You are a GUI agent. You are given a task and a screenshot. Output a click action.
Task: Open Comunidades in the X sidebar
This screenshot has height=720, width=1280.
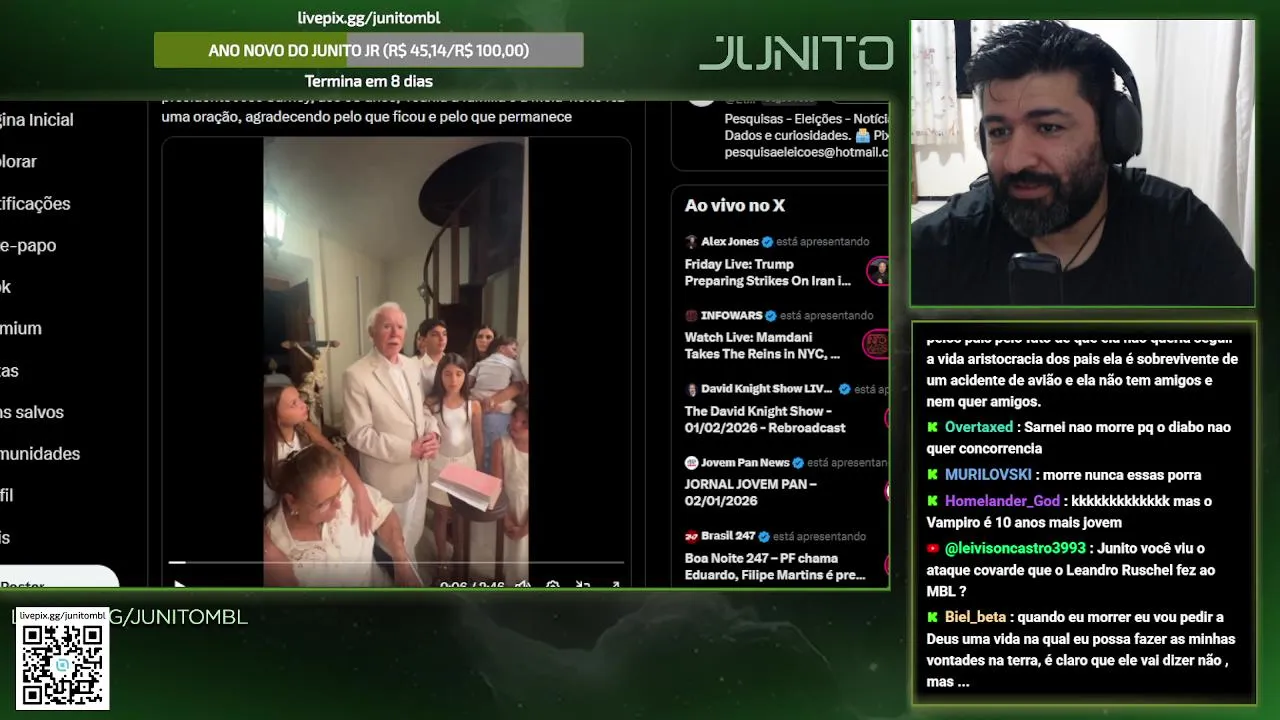point(40,454)
